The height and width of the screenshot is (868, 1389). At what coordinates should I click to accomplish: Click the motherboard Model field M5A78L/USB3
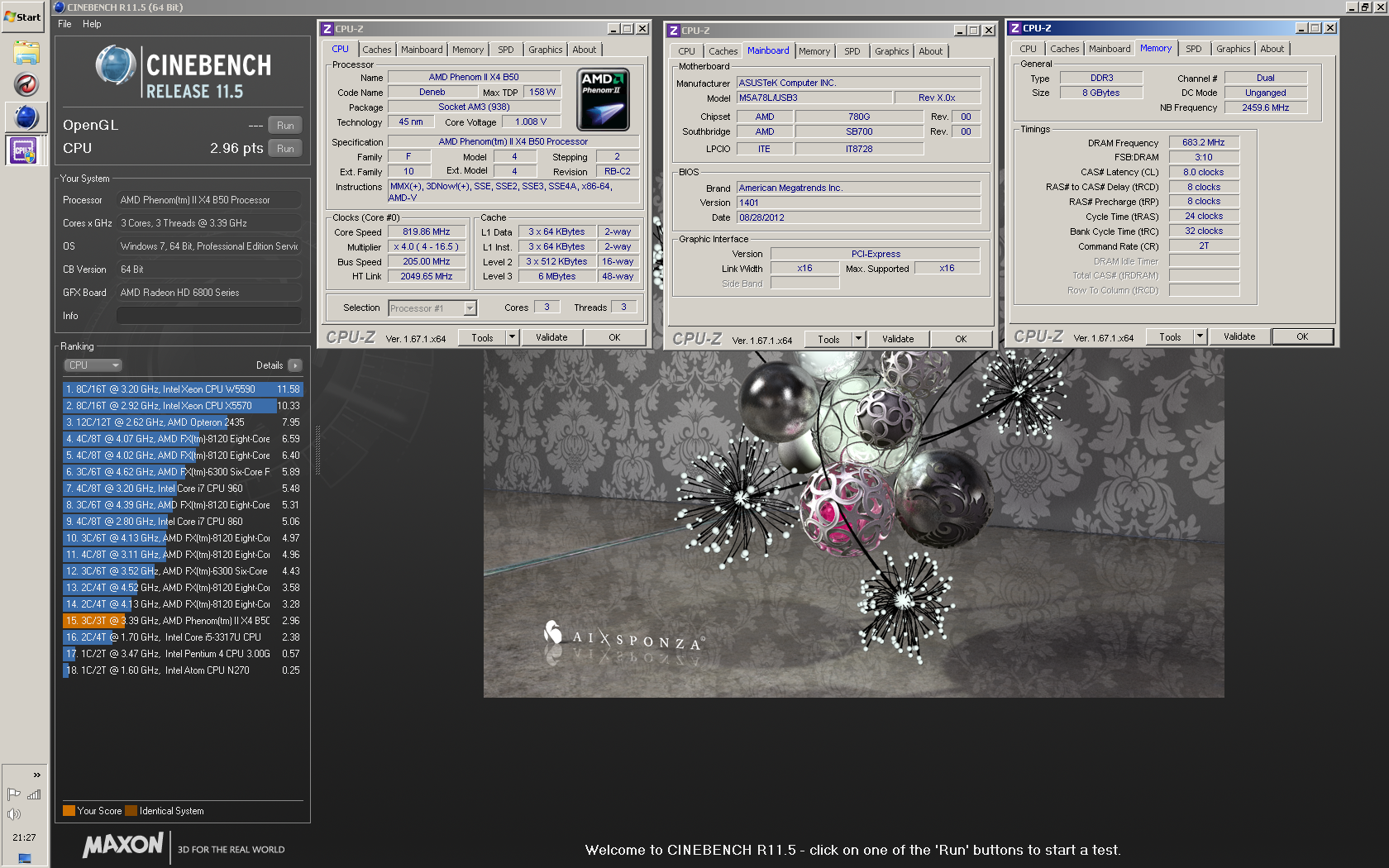click(814, 98)
